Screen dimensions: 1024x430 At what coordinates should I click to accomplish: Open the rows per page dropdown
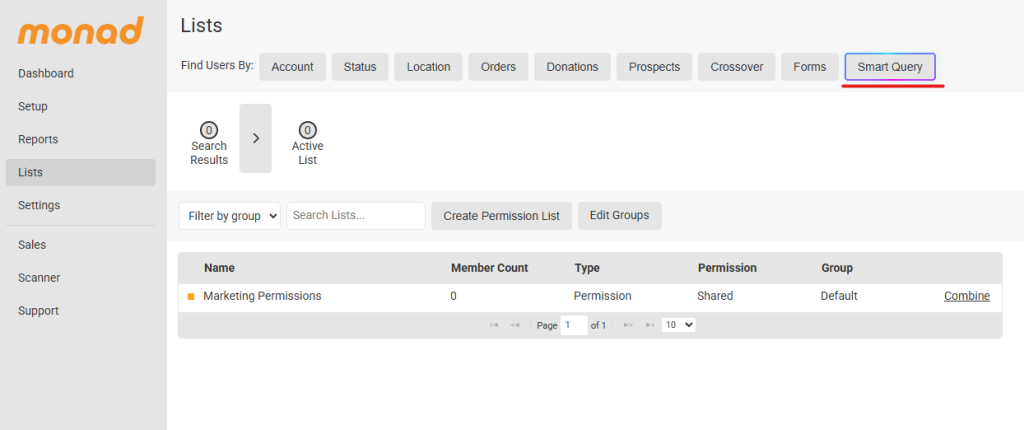[679, 325]
